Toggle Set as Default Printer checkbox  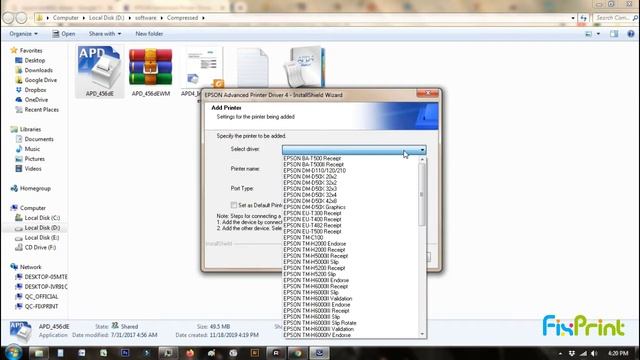click(233, 205)
